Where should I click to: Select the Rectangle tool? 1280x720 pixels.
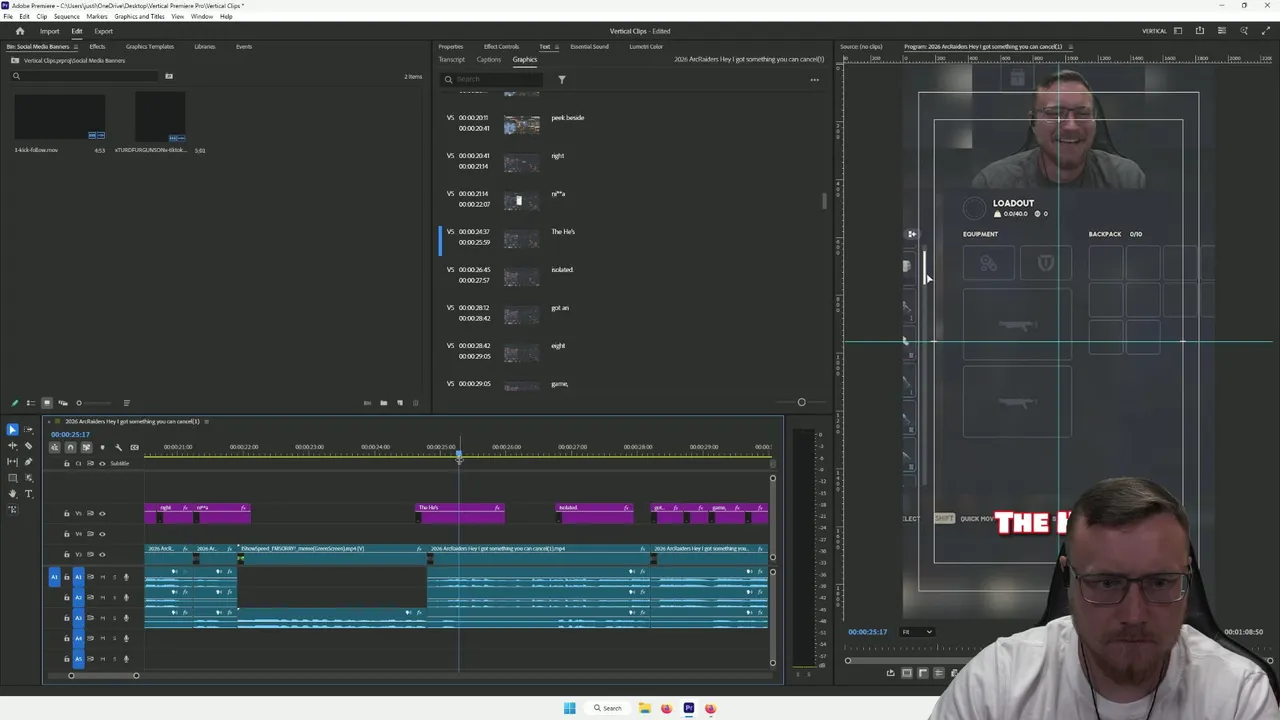pos(12,477)
